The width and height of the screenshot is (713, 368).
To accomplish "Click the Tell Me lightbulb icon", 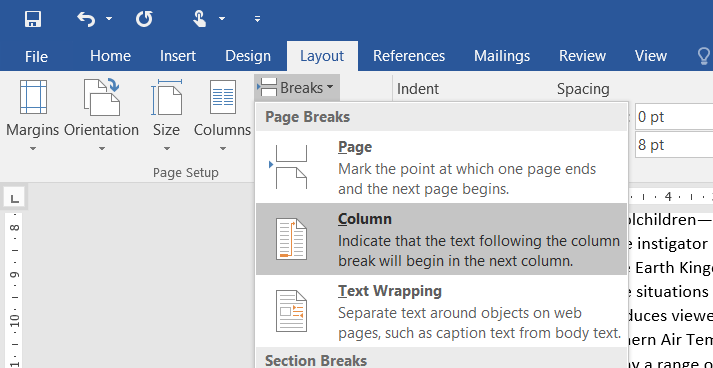I will pyautogui.click(x=704, y=56).
